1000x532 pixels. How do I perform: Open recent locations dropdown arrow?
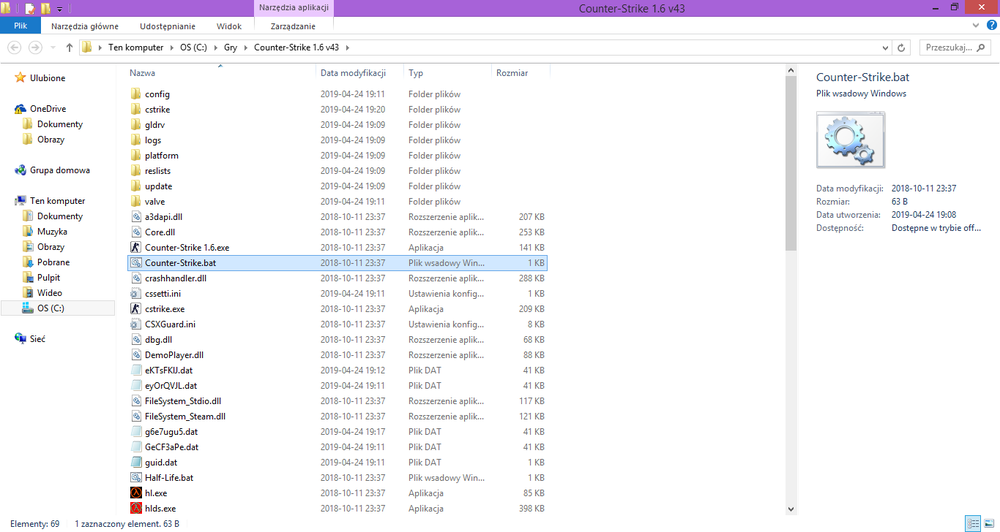[52, 48]
